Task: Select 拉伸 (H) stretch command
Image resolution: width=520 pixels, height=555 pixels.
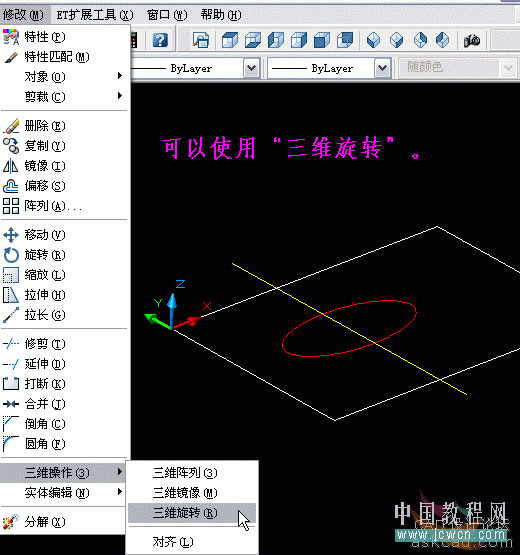Action: (x=65, y=295)
